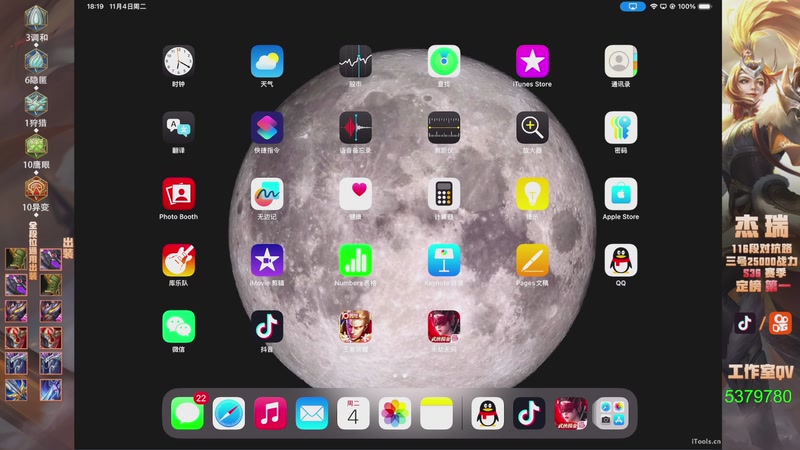Launch the Measure app
The width and height of the screenshot is (800, 450).
tap(444, 128)
